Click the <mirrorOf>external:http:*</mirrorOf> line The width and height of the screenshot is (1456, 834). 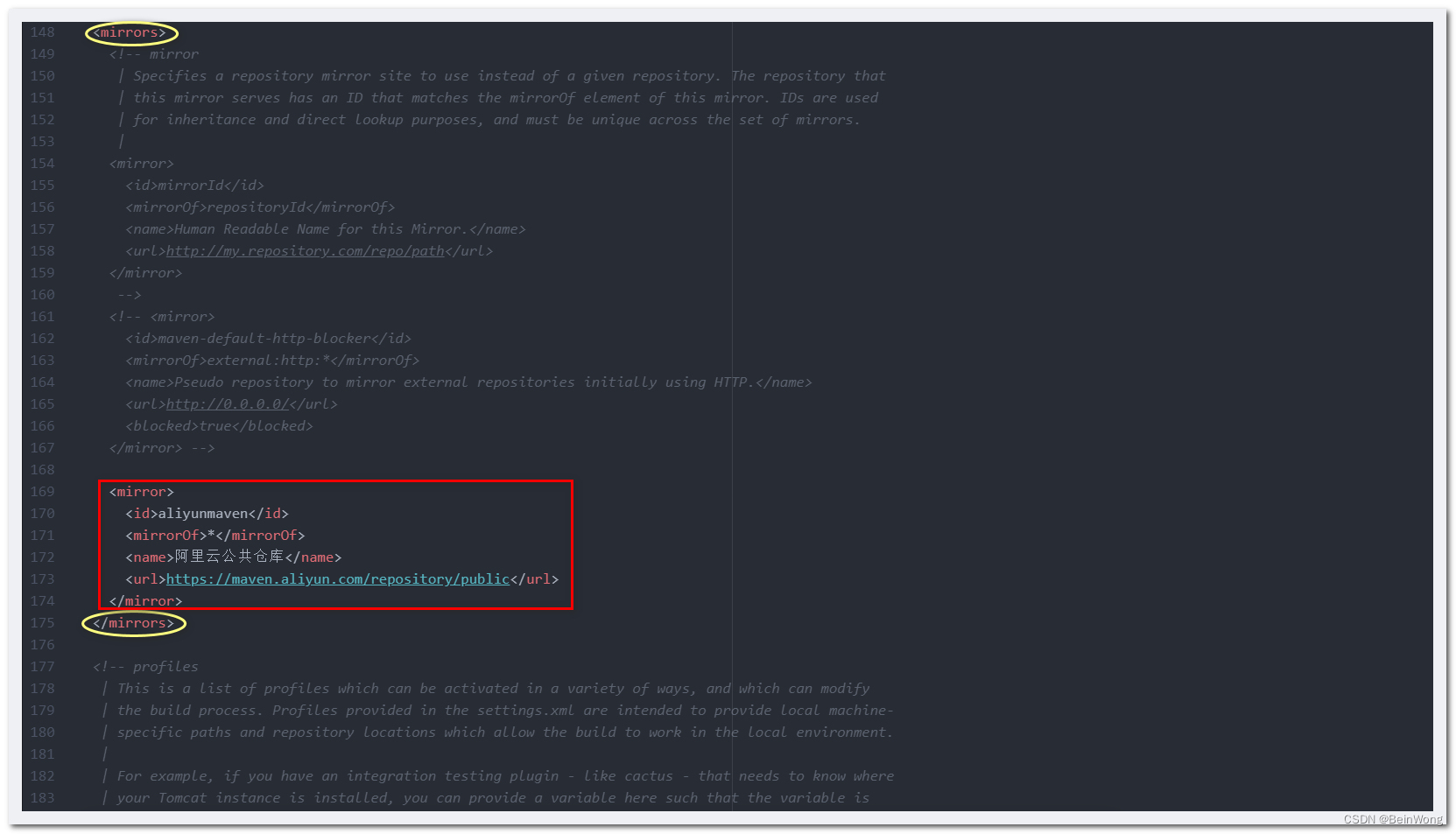(x=272, y=361)
